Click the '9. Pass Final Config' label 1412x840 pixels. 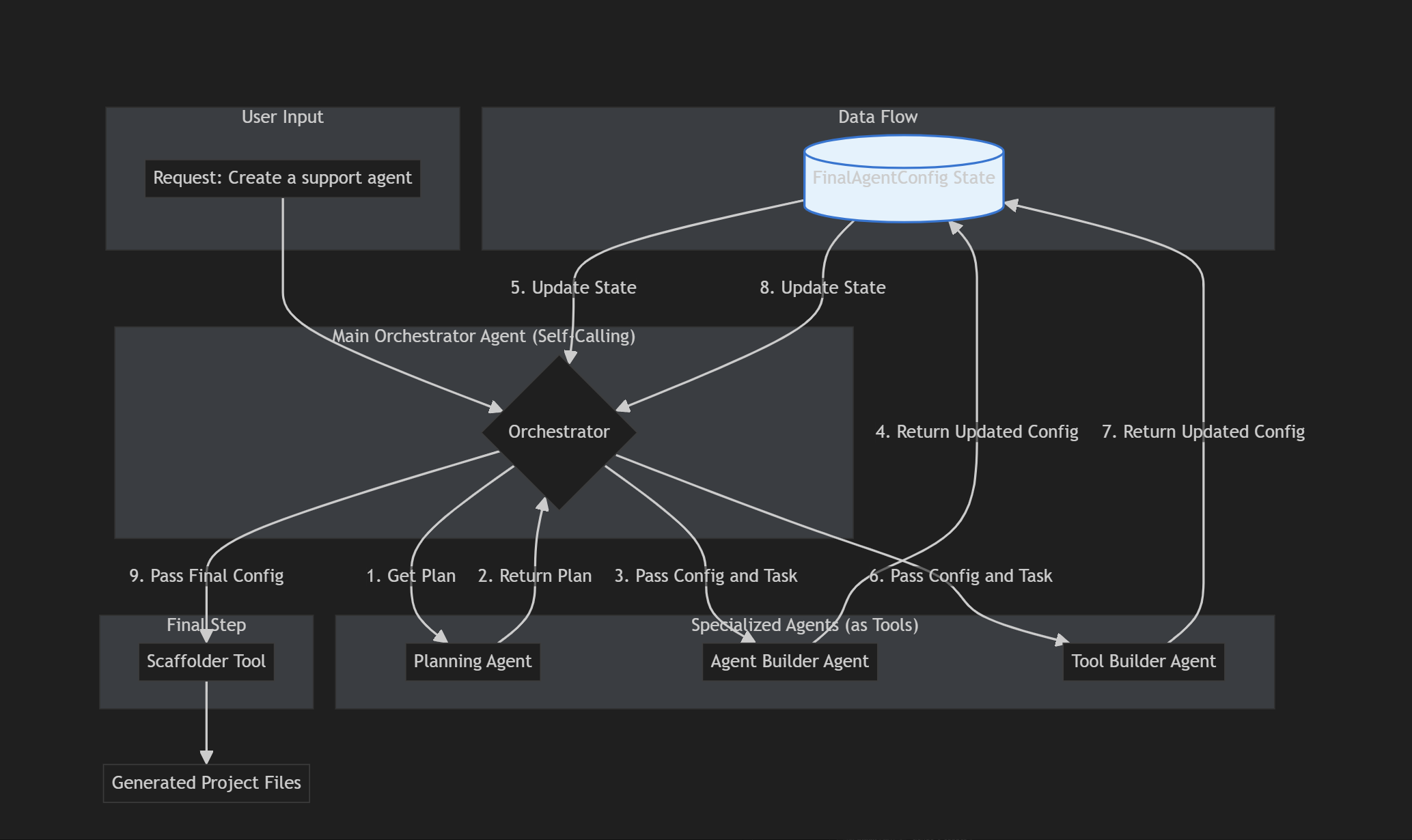pyautogui.click(x=206, y=576)
